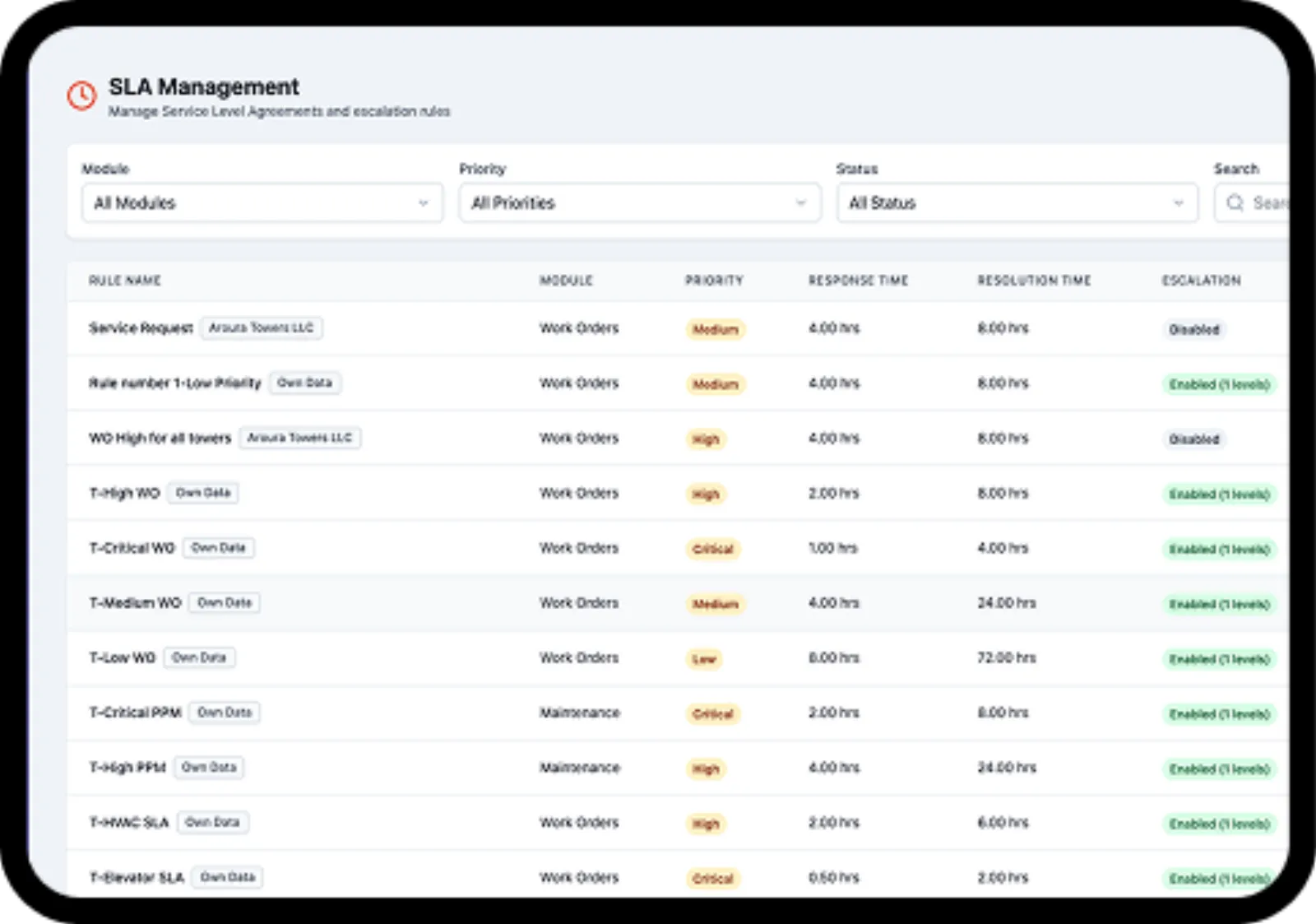Select the T-Critical WO rule
Screen dimensions: 1316x924
click(132, 548)
